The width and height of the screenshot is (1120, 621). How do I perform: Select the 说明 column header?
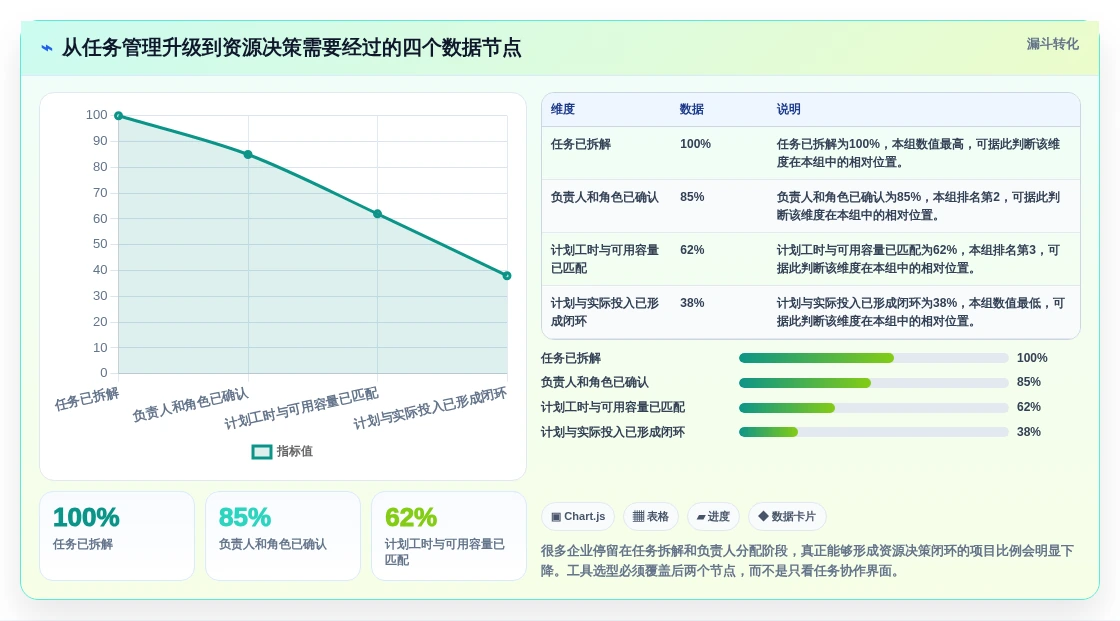tap(789, 109)
